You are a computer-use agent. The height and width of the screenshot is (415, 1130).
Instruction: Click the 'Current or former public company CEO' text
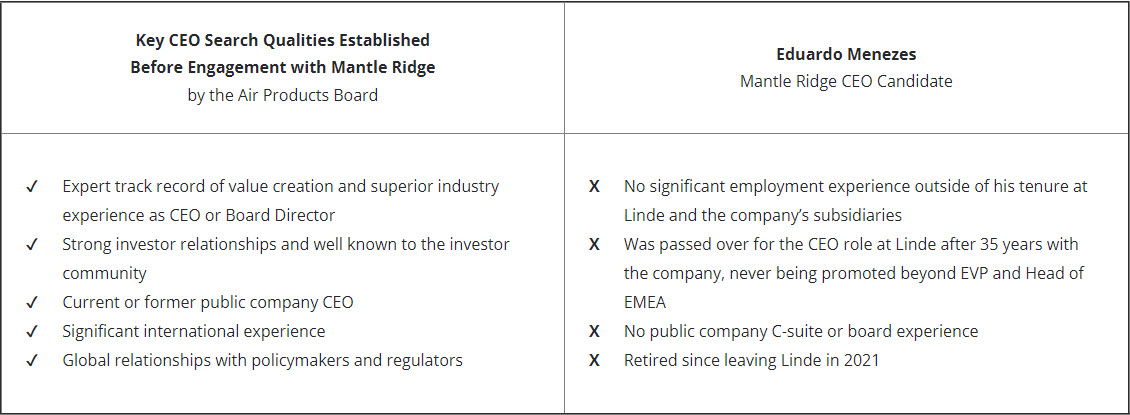pos(208,303)
